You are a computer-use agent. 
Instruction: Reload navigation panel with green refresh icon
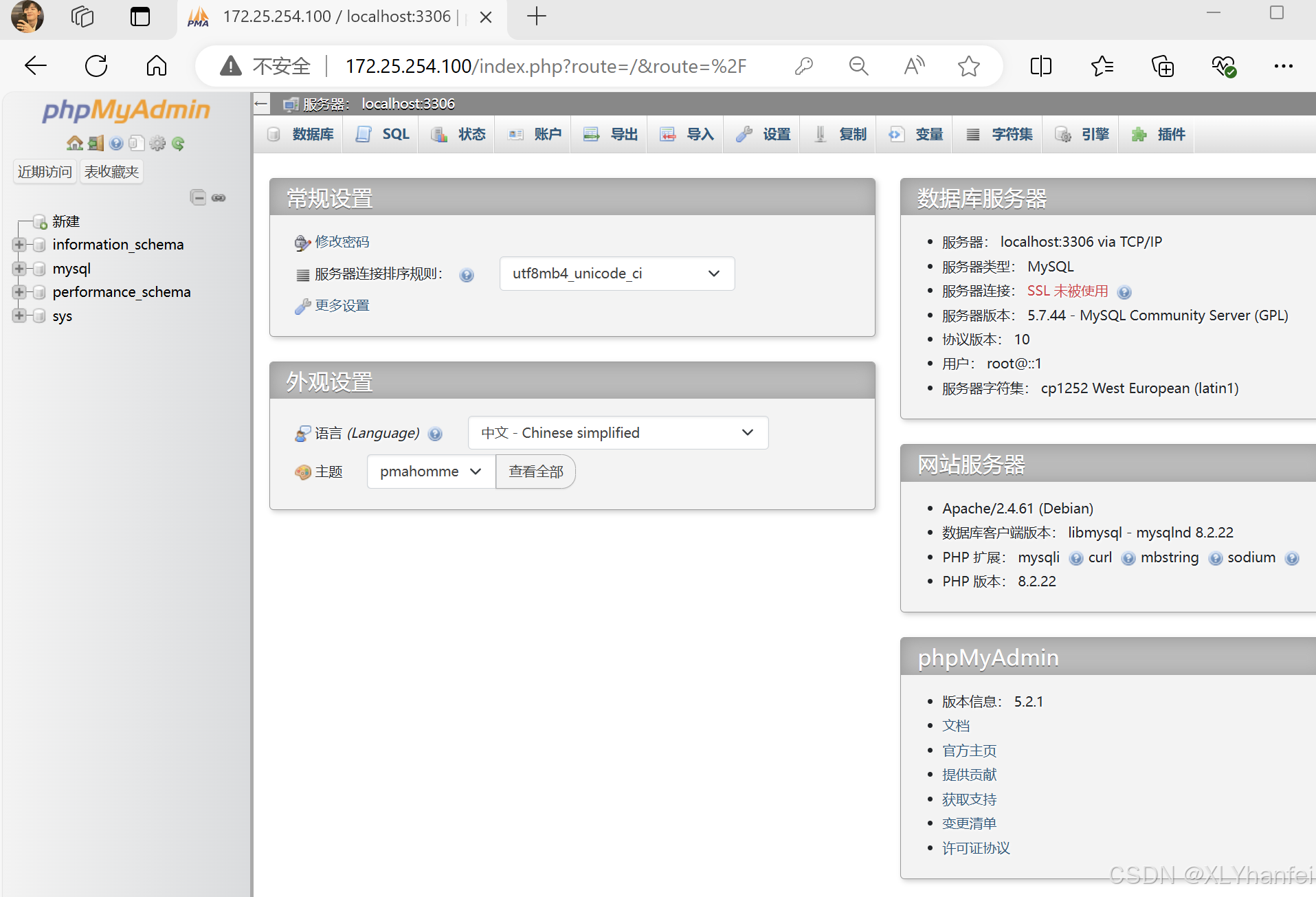(x=178, y=143)
